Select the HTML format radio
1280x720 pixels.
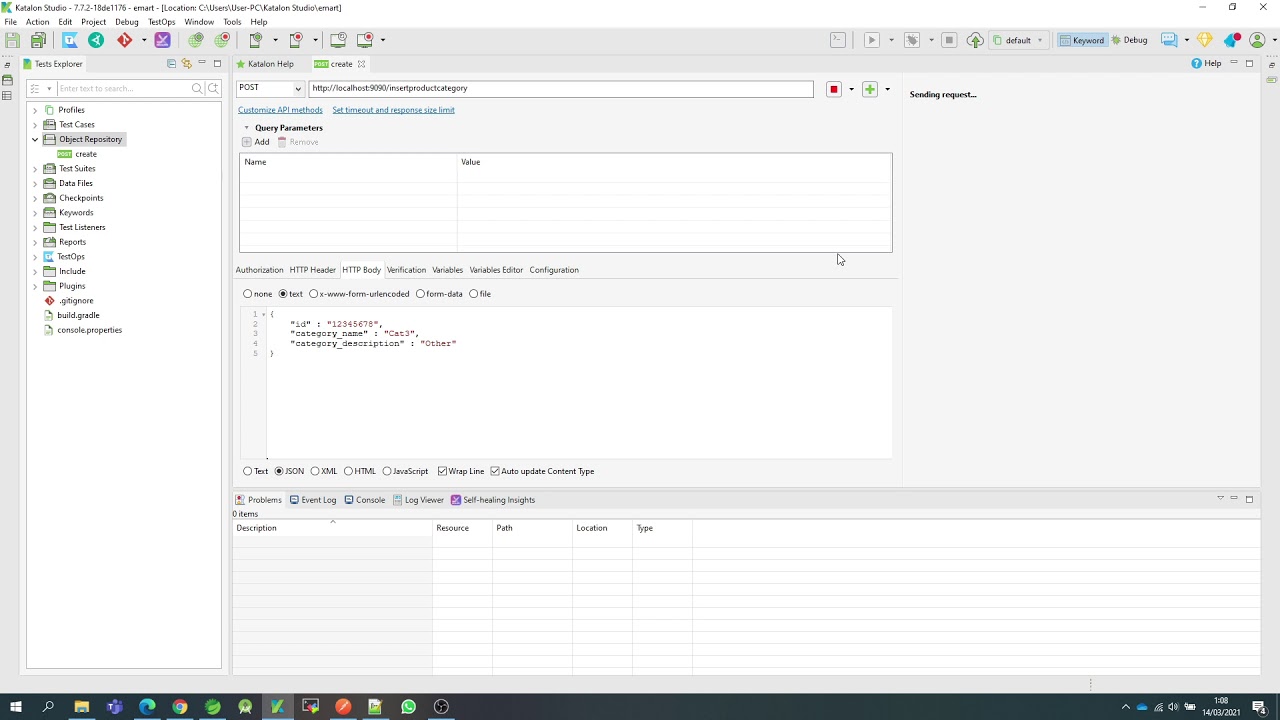pos(348,471)
